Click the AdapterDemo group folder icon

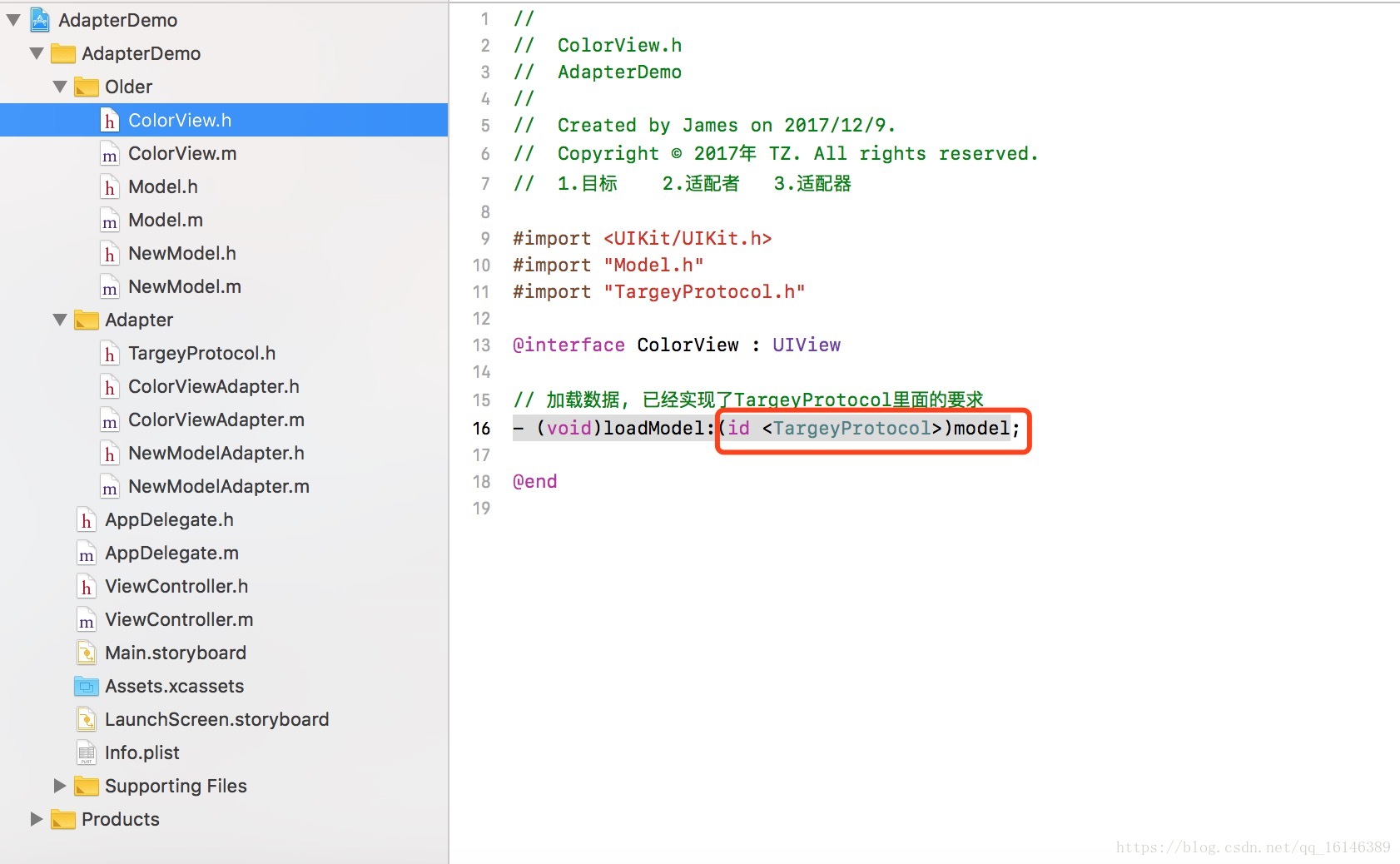63,54
